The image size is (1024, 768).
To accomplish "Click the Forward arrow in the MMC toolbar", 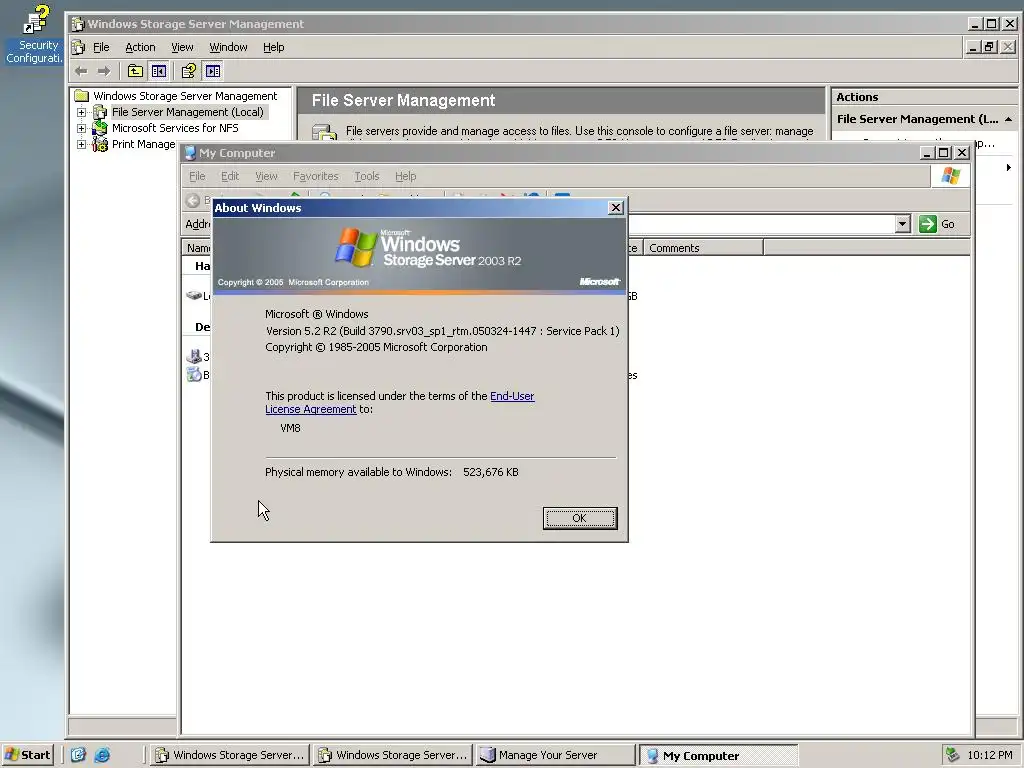I will (x=104, y=71).
